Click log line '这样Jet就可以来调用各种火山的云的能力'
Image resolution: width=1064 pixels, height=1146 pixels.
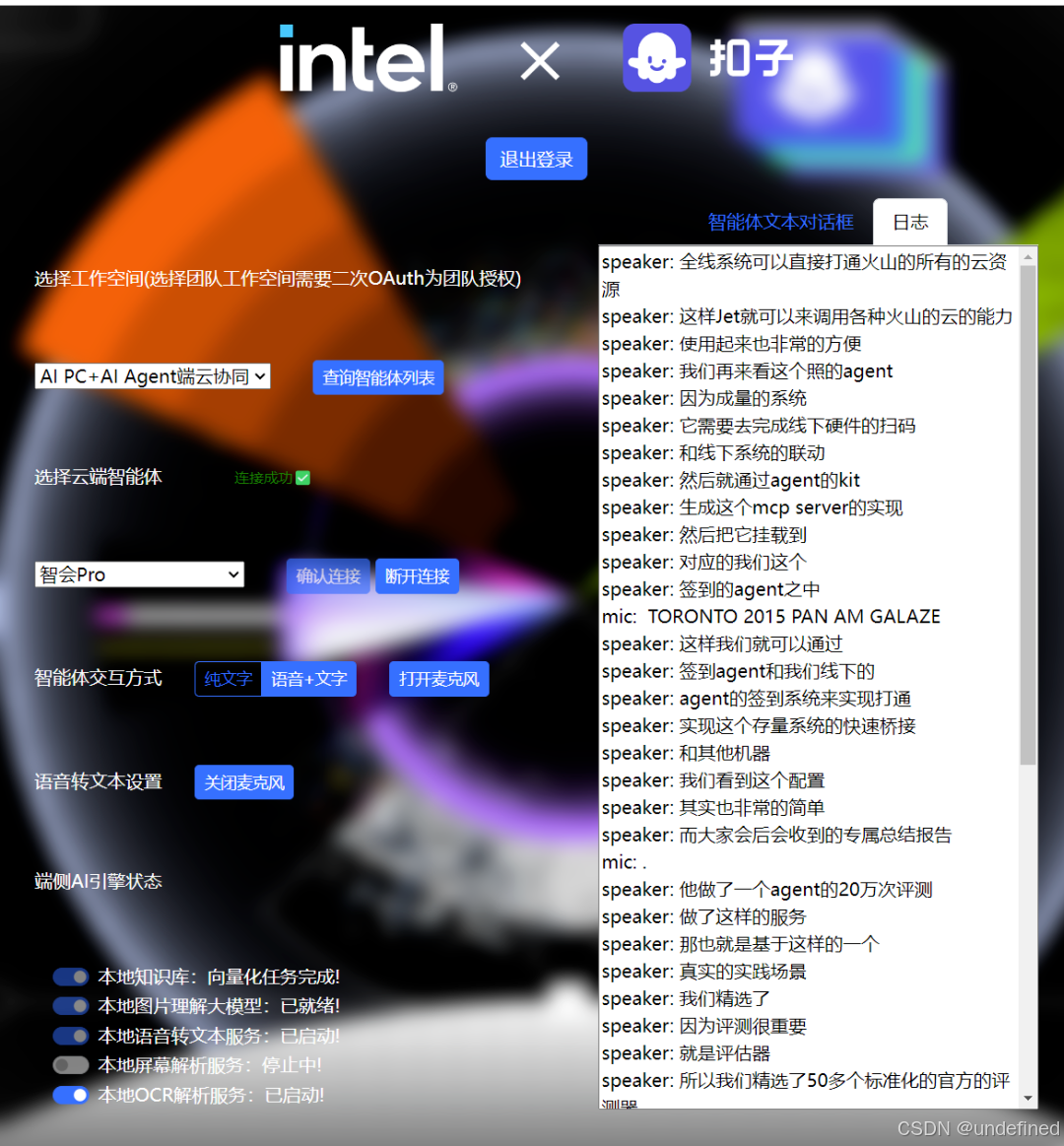tap(807, 317)
